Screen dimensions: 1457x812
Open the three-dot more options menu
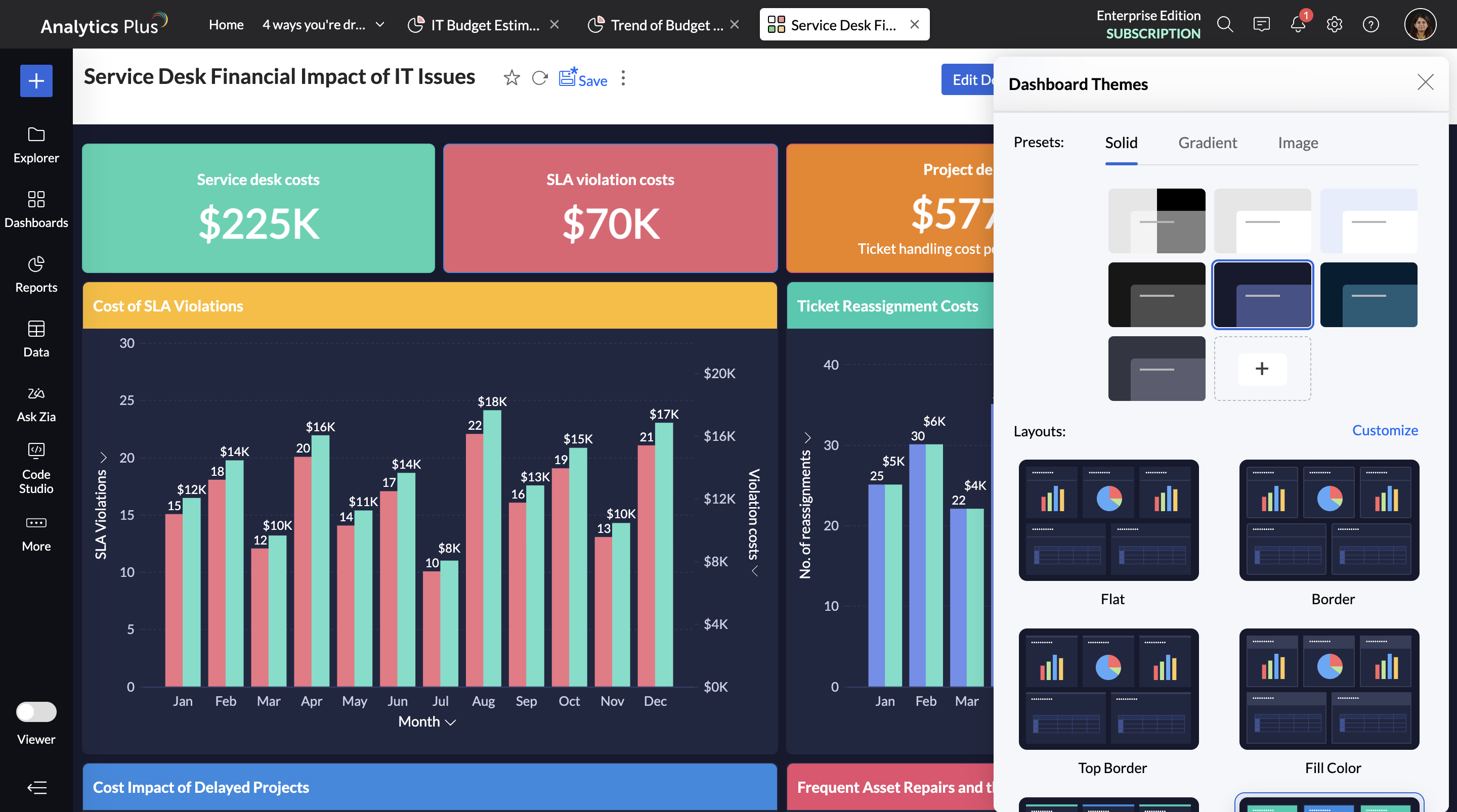[x=623, y=78]
